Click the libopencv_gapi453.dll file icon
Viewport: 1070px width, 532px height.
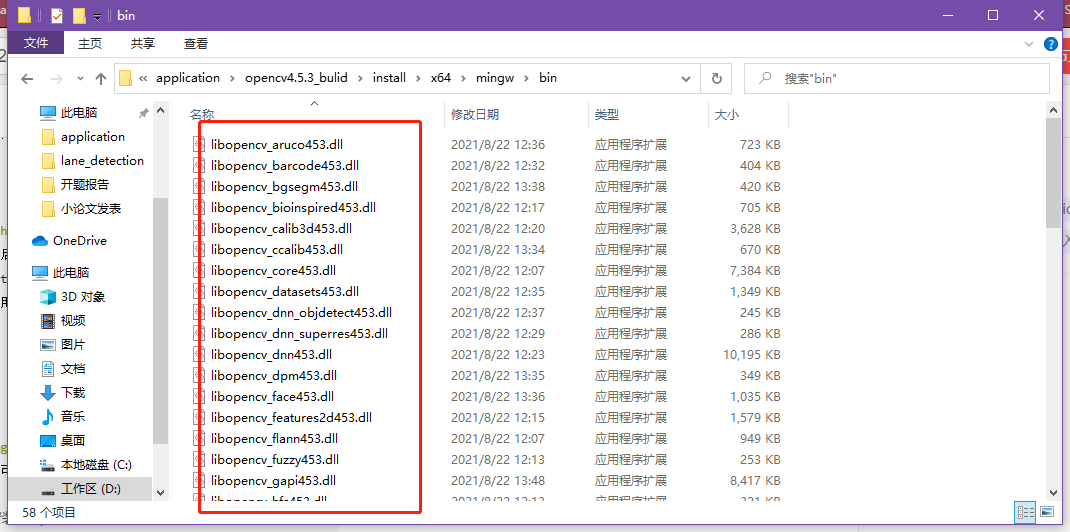(x=199, y=480)
